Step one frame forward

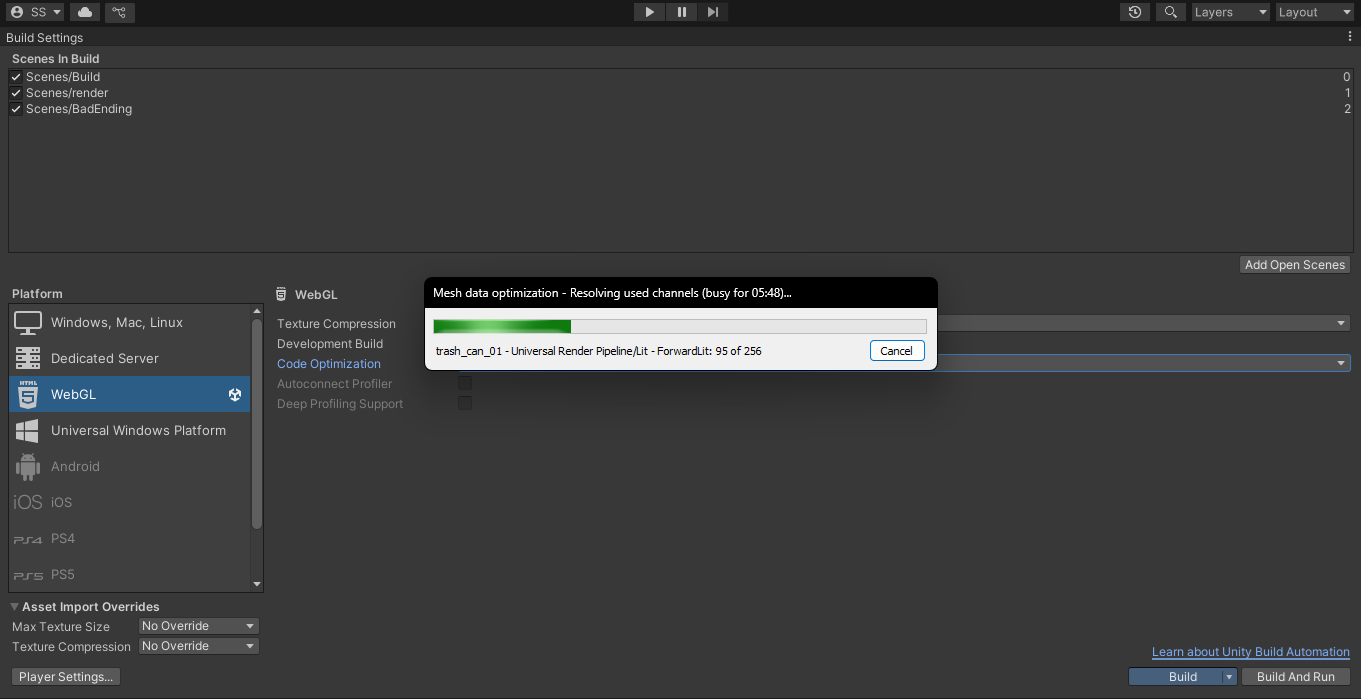pyautogui.click(x=712, y=12)
